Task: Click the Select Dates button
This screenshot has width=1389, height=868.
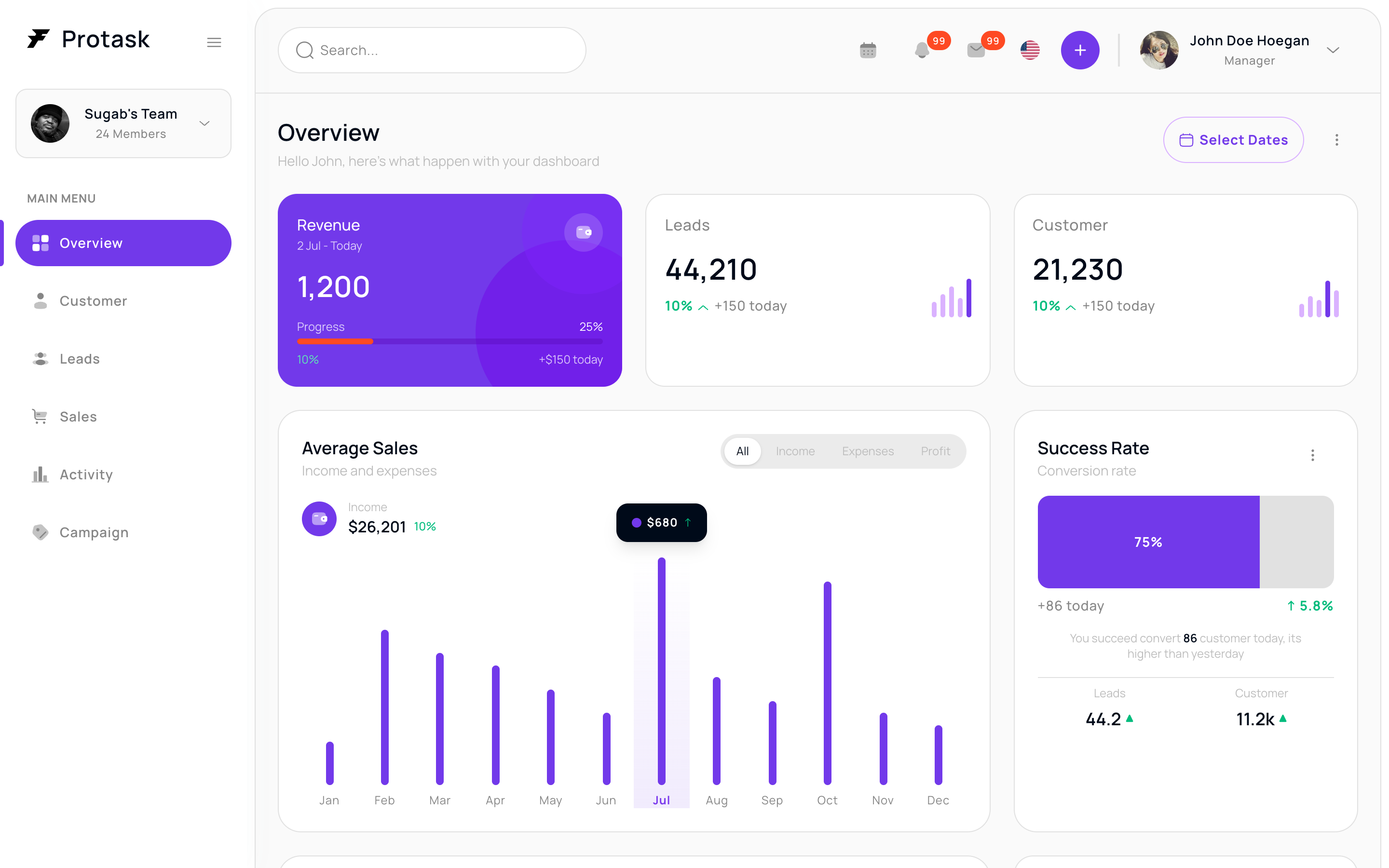Action: pyautogui.click(x=1233, y=140)
